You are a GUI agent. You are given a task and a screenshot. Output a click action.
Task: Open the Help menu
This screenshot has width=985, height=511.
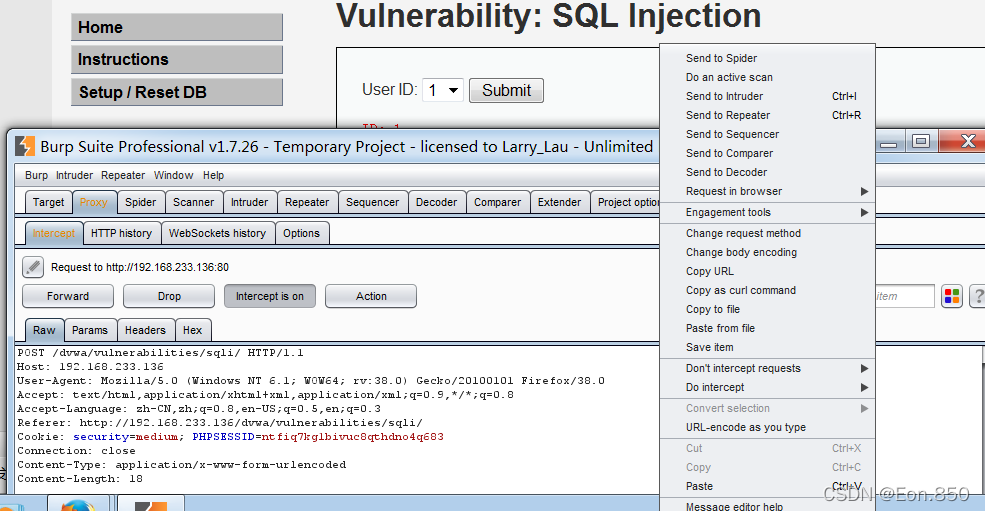click(x=213, y=175)
